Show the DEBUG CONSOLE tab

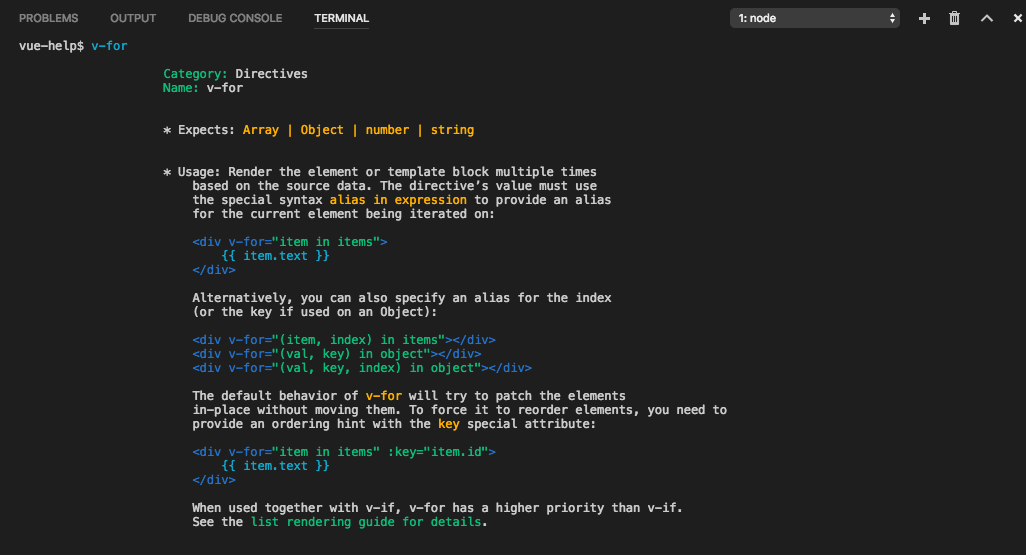[235, 18]
